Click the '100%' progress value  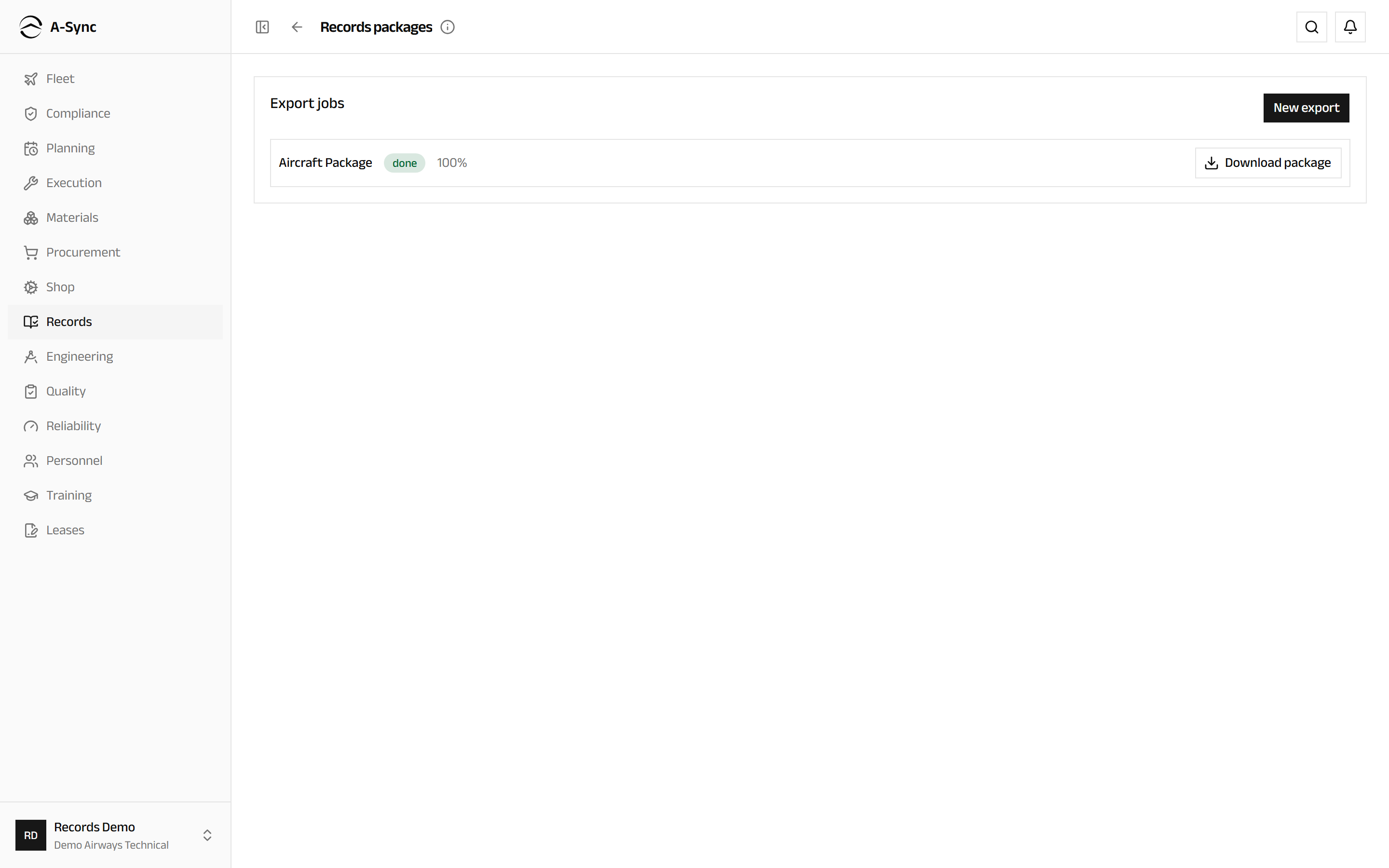pos(452,163)
